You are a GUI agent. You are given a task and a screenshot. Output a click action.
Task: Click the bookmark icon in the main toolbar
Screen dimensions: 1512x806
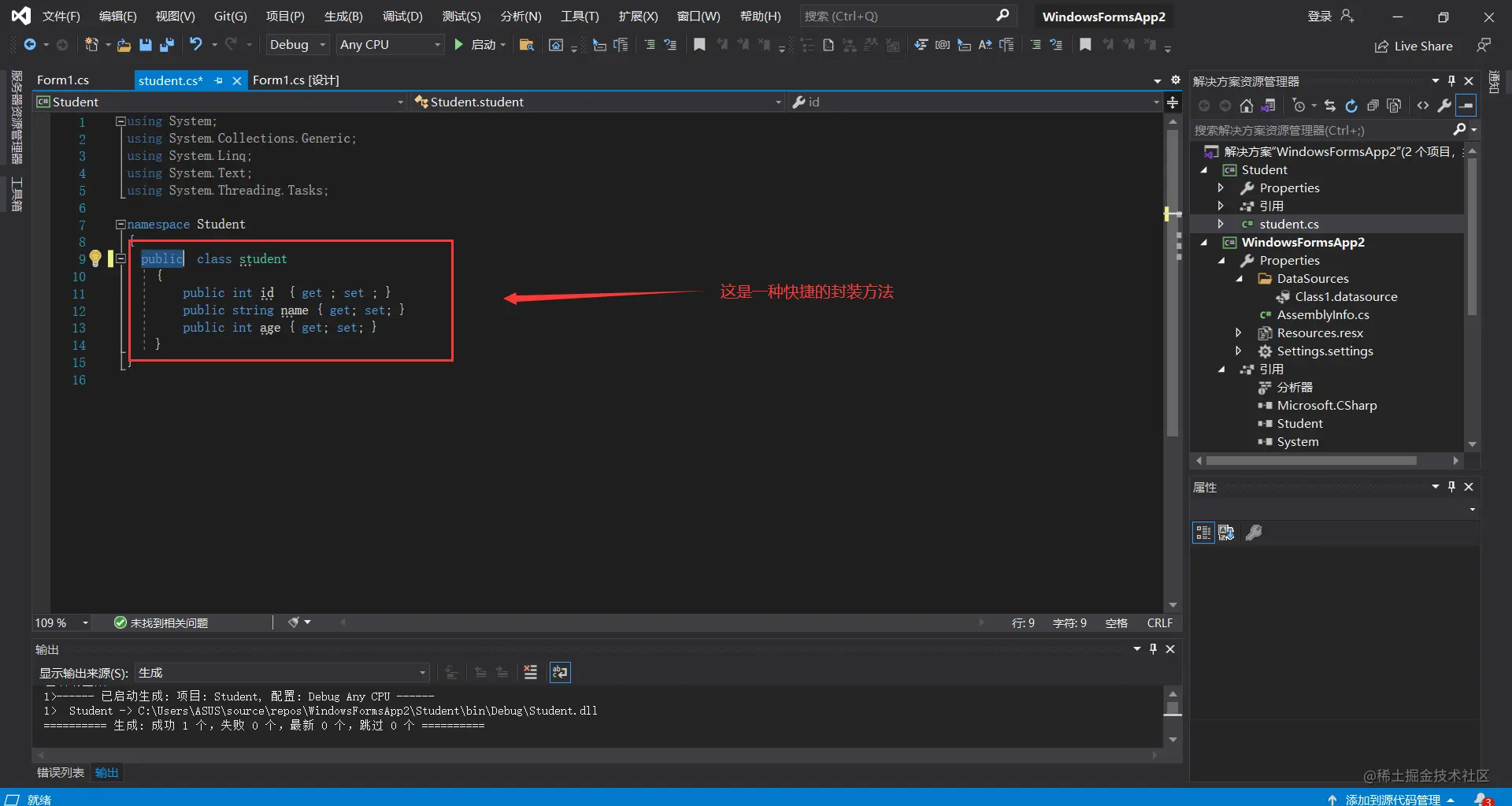point(699,45)
